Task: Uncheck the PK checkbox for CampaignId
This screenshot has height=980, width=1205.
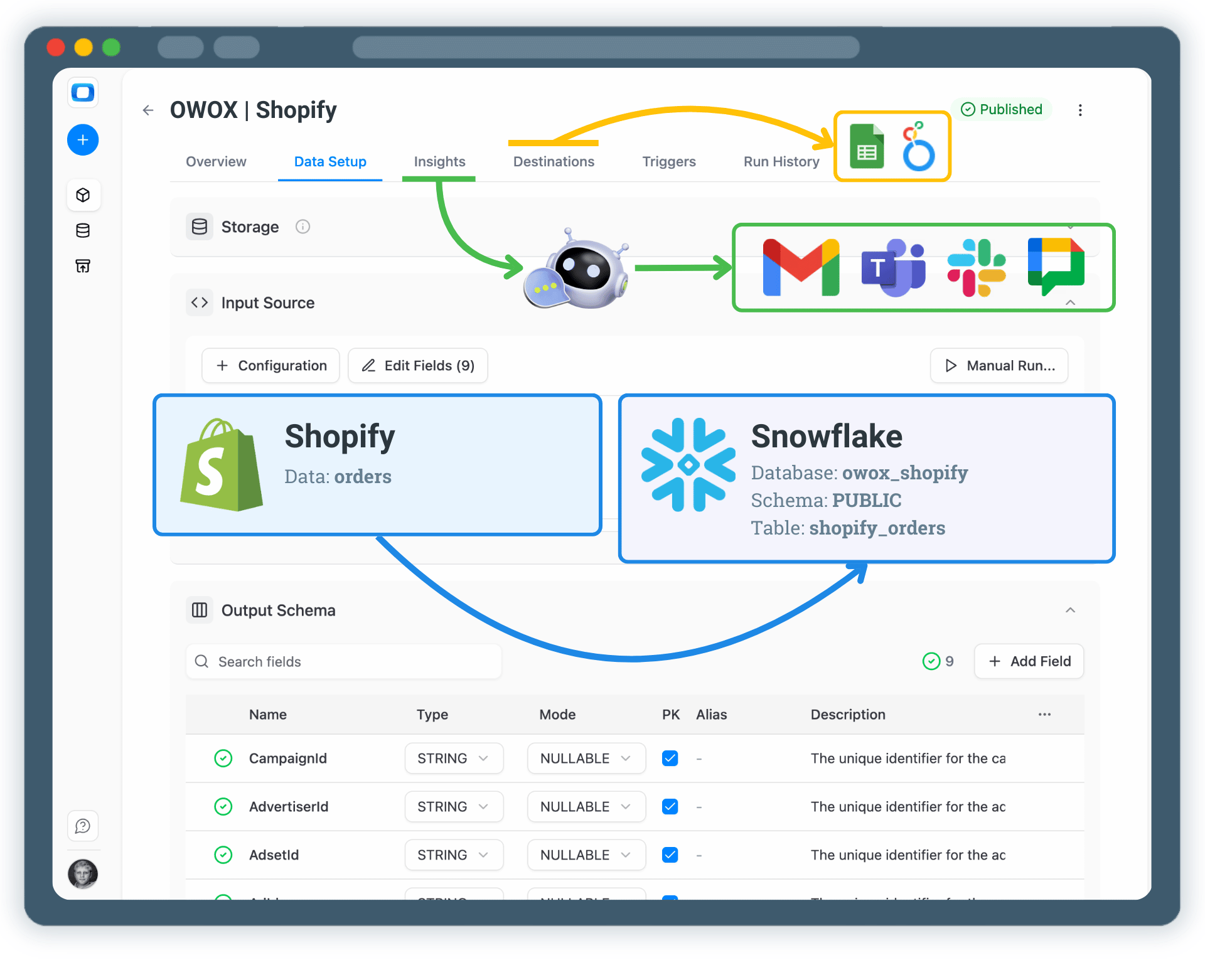Action: (670, 758)
